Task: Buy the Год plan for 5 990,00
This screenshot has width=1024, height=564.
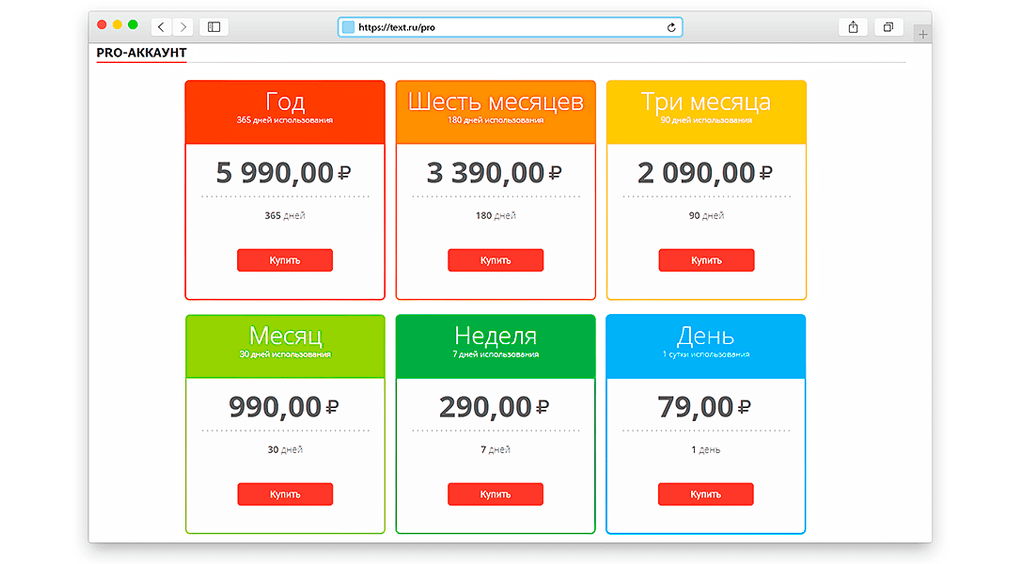Action: point(285,260)
